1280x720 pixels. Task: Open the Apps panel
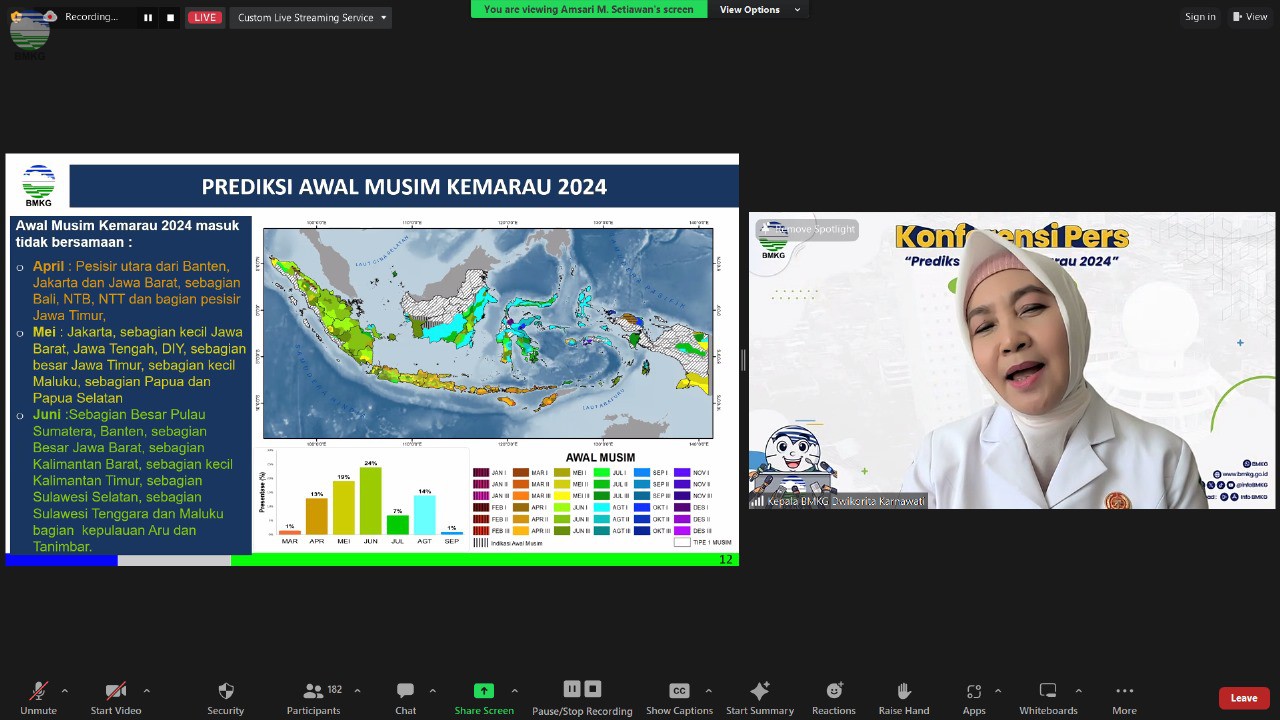(973, 692)
